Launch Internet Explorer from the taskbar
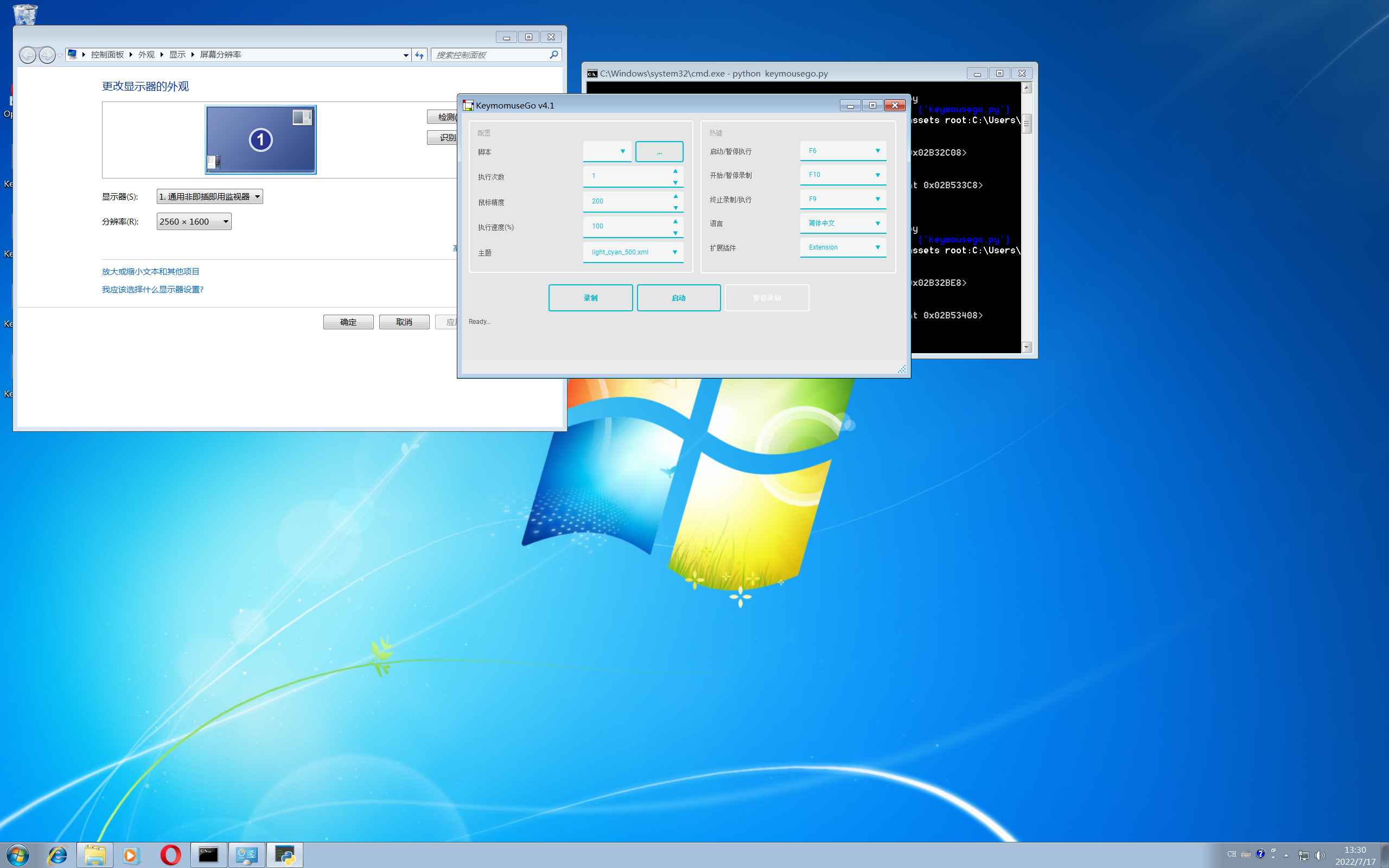 click(x=58, y=856)
